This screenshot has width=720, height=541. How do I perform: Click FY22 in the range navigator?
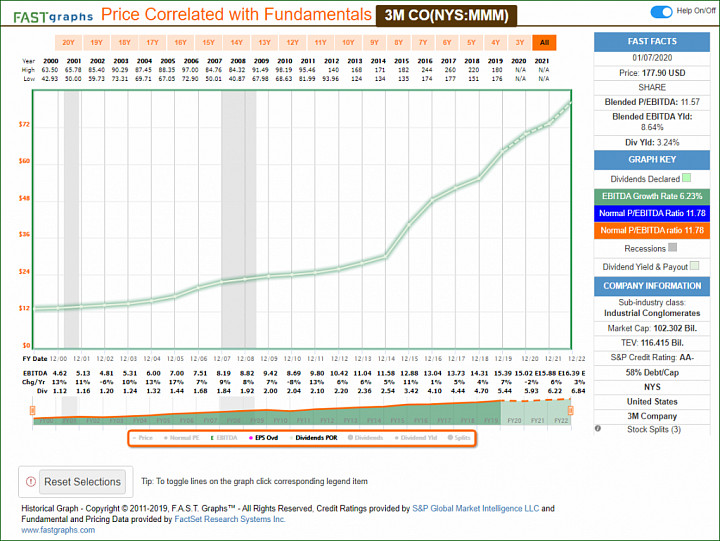coord(561,421)
